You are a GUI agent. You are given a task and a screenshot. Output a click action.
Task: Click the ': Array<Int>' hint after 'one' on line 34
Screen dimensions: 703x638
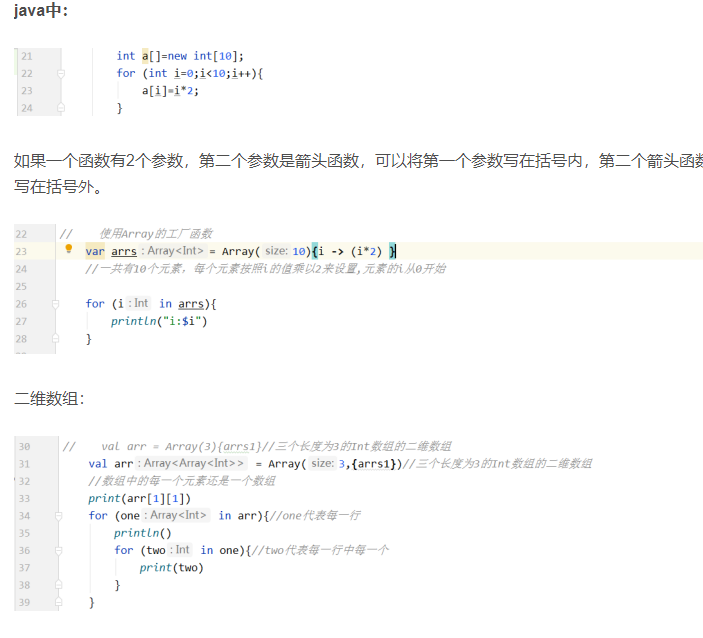[175, 515]
